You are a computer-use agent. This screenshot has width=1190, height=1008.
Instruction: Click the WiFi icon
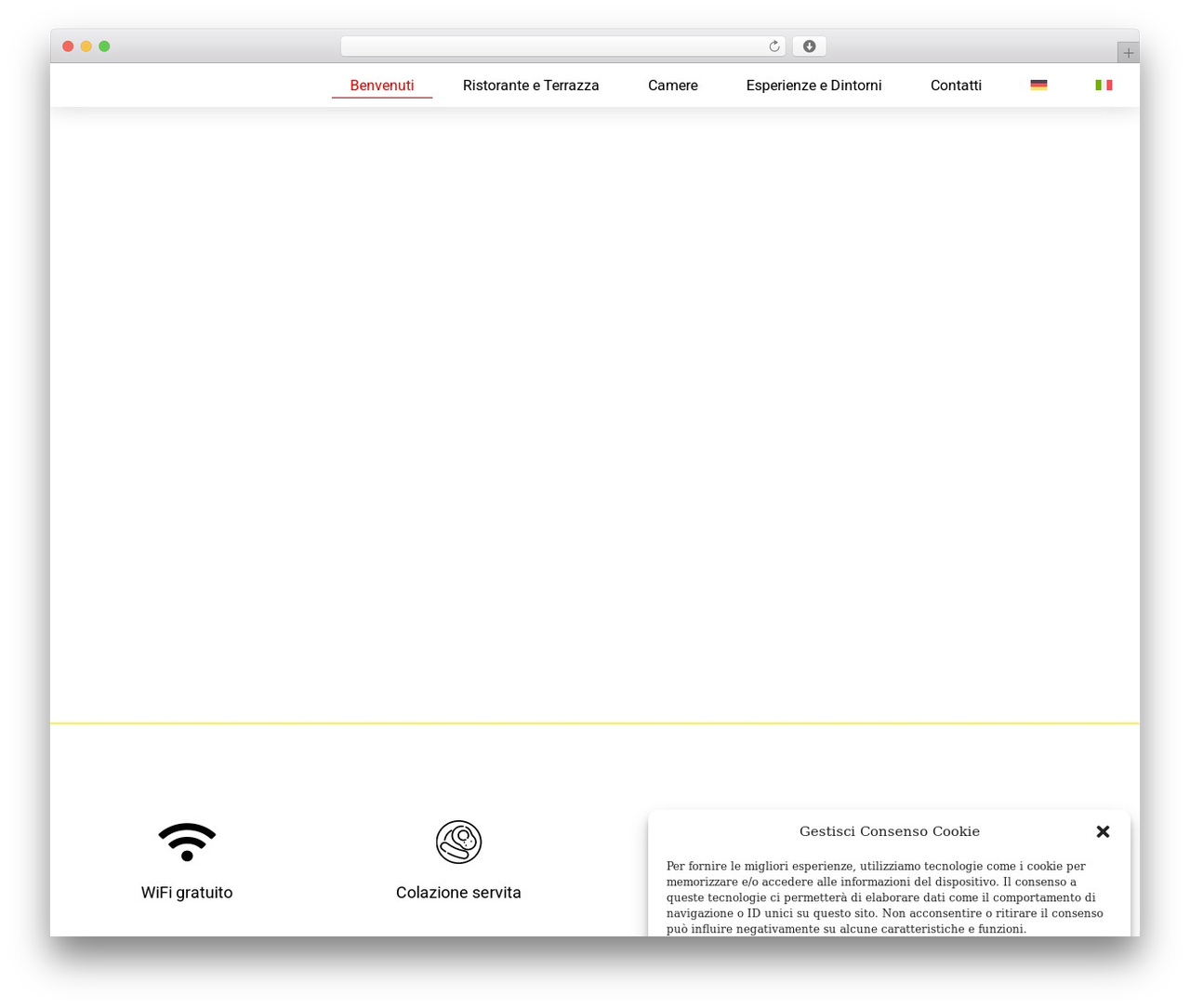coord(187,842)
